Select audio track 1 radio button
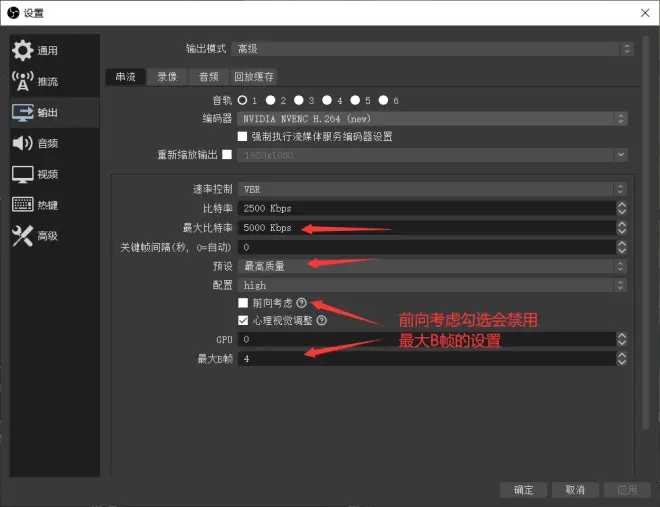This screenshot has height=507, width=660. [242, 100]
